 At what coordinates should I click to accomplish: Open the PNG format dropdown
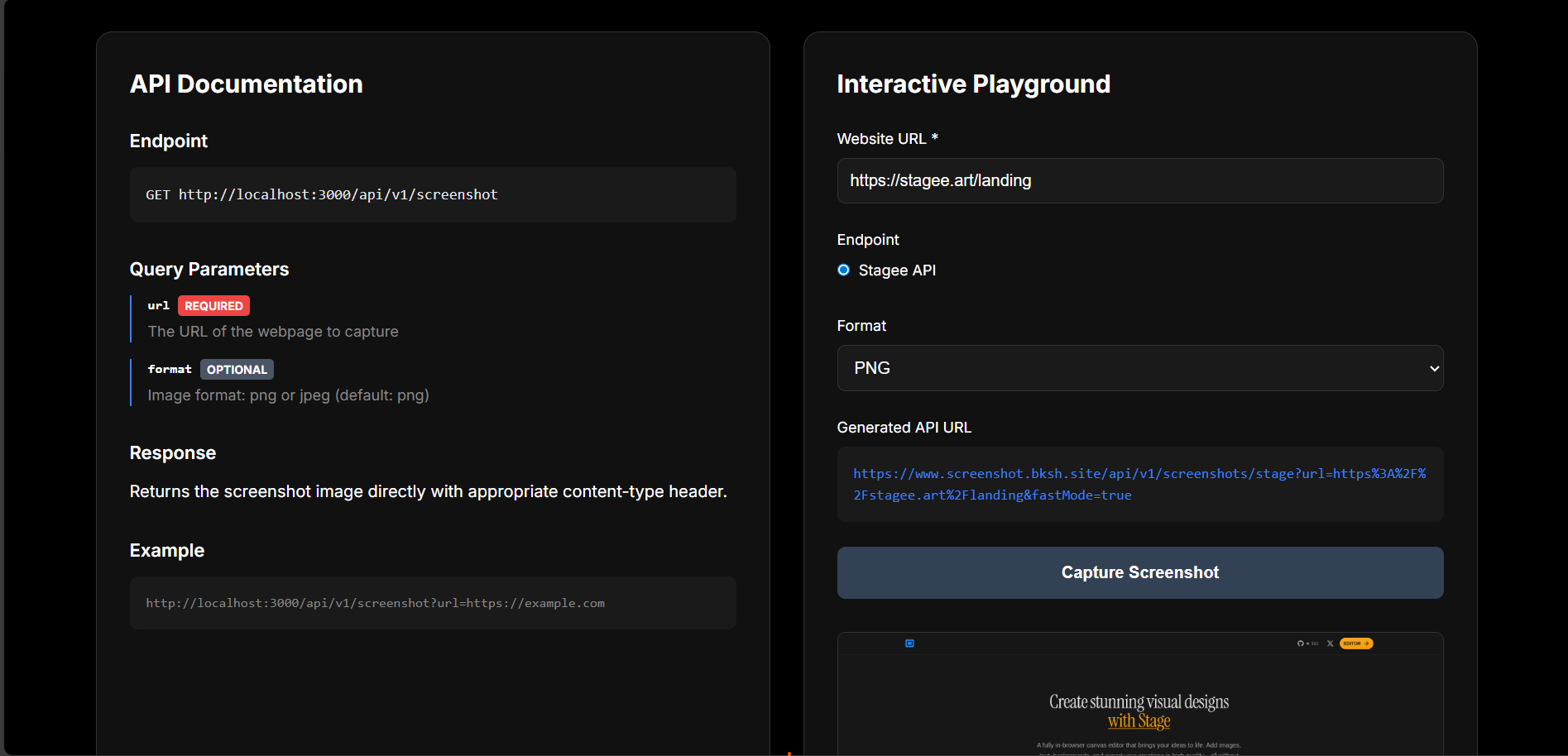coord(1139,368)
